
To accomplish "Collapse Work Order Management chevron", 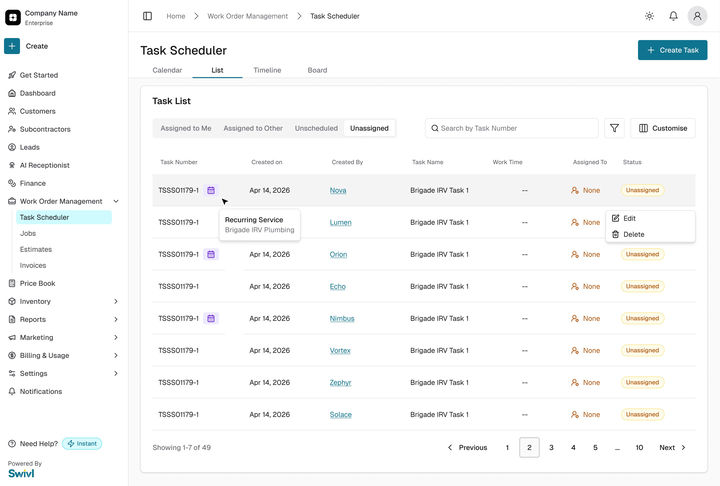I will coord(116,201).
